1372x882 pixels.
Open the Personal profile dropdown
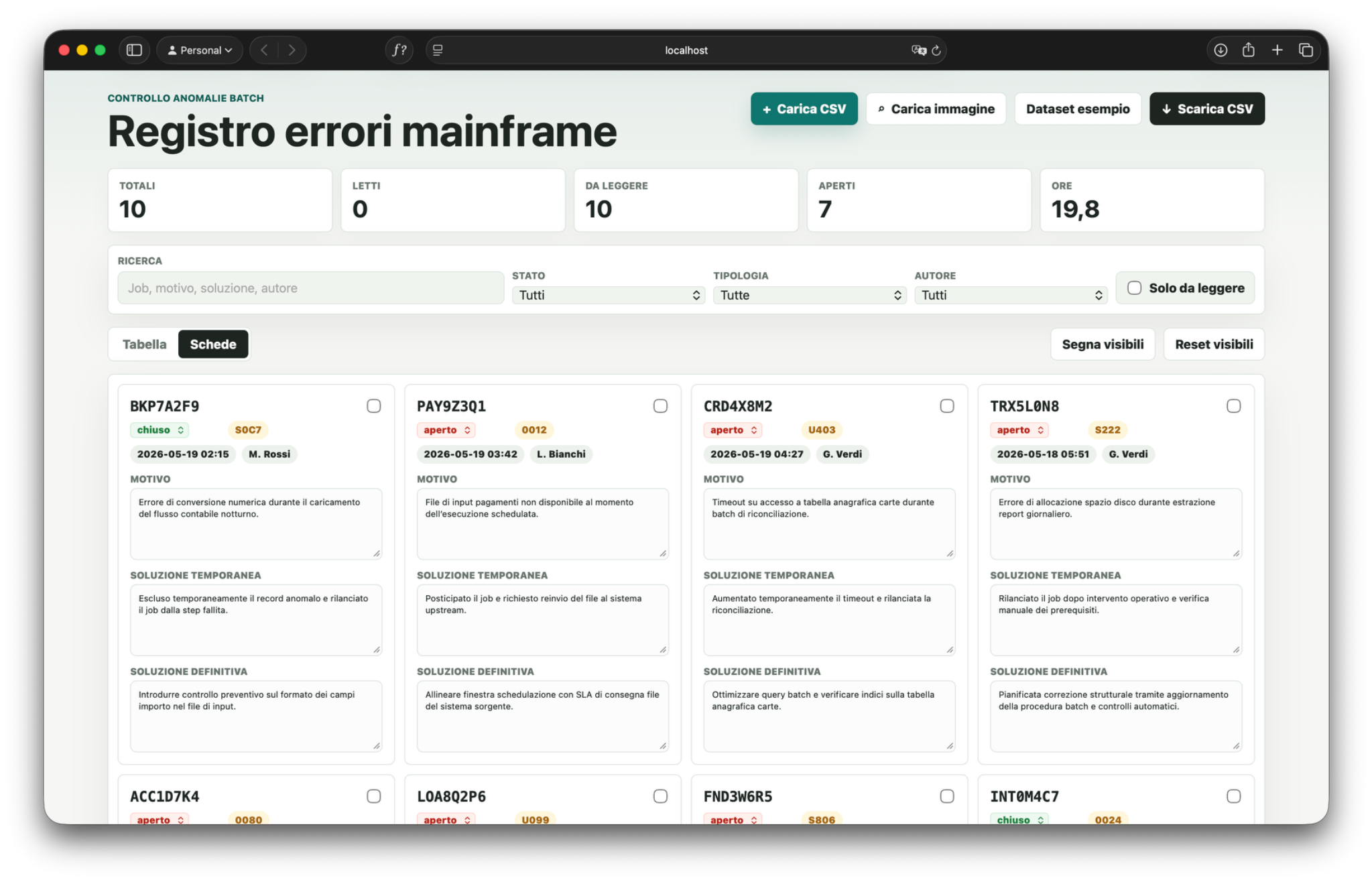click(x=200, y=50)
